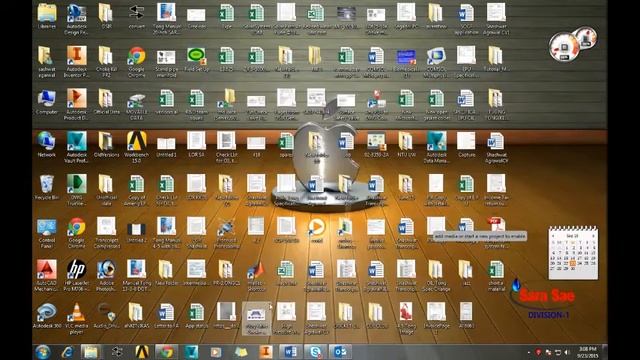Screen dimensions: 640x360
Task: Select the Official Data folder
Action: [106, 102]
